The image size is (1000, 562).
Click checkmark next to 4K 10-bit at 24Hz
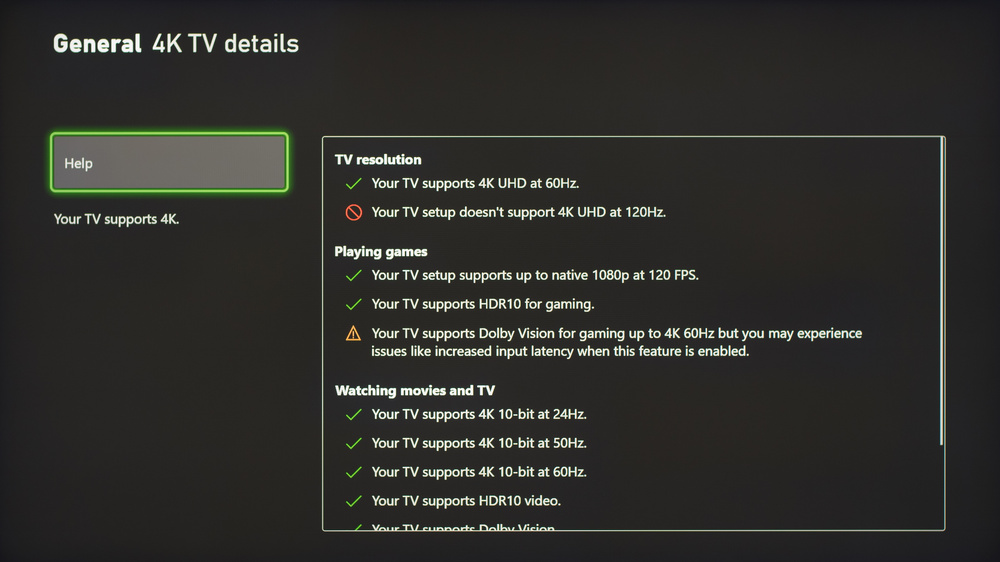point(353,414)
